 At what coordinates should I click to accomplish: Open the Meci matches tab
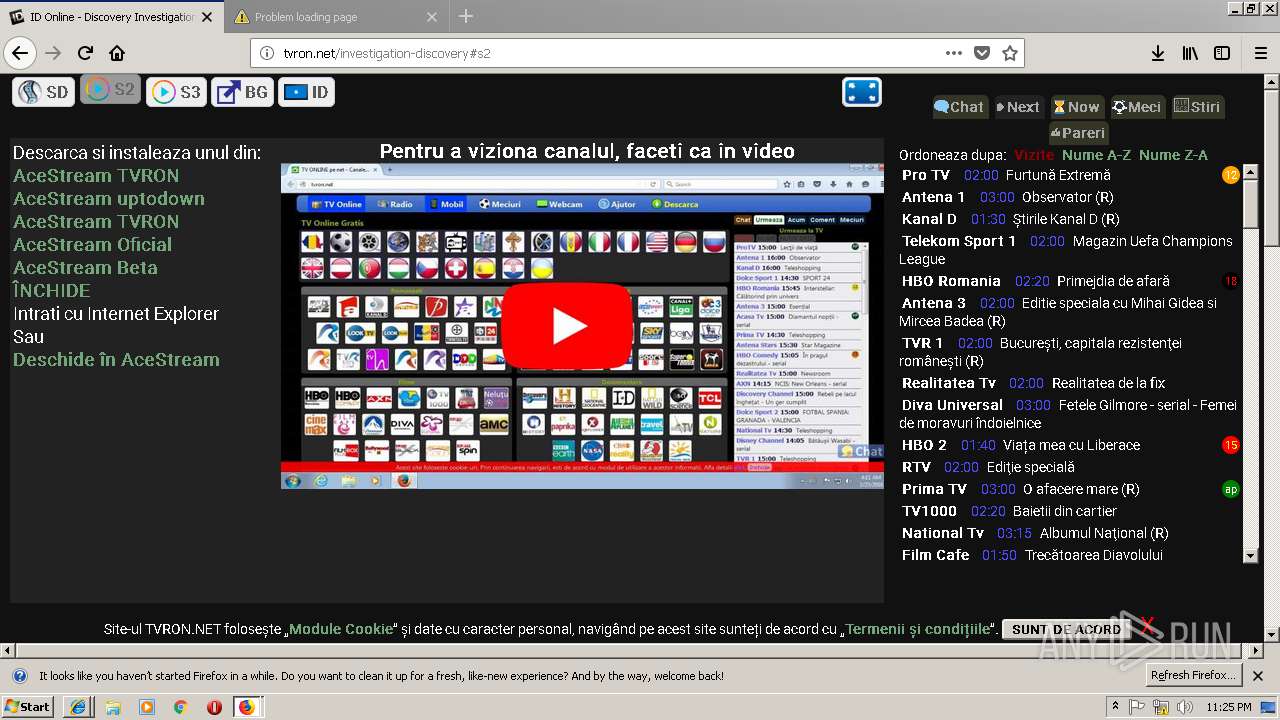[x=1137, y=107]
